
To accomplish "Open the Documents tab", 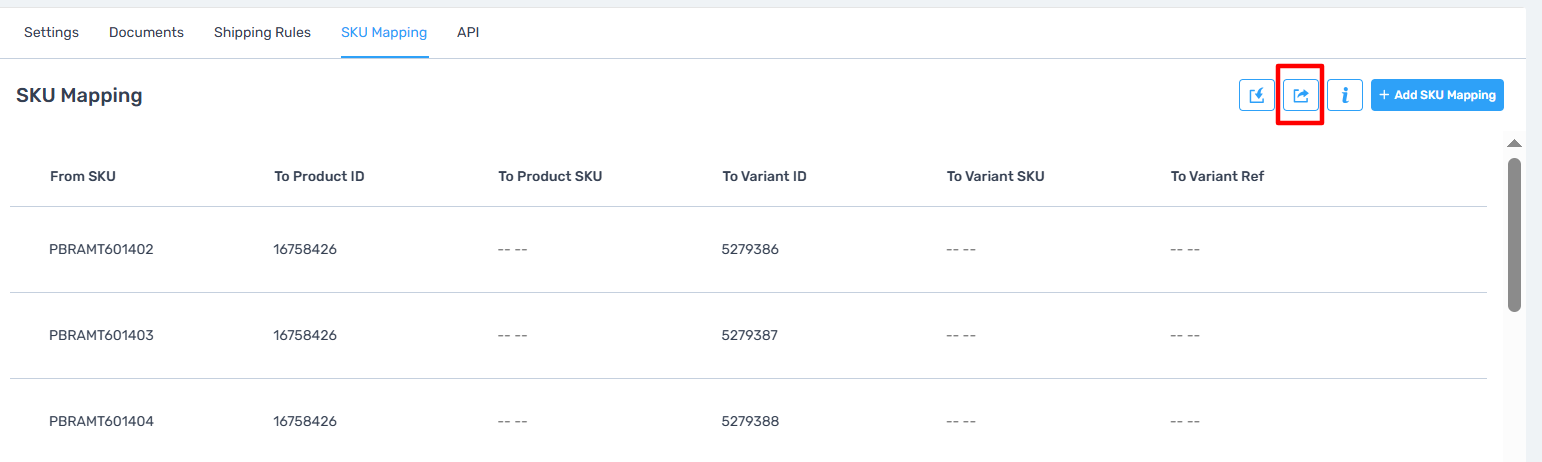I will point(146,32).
